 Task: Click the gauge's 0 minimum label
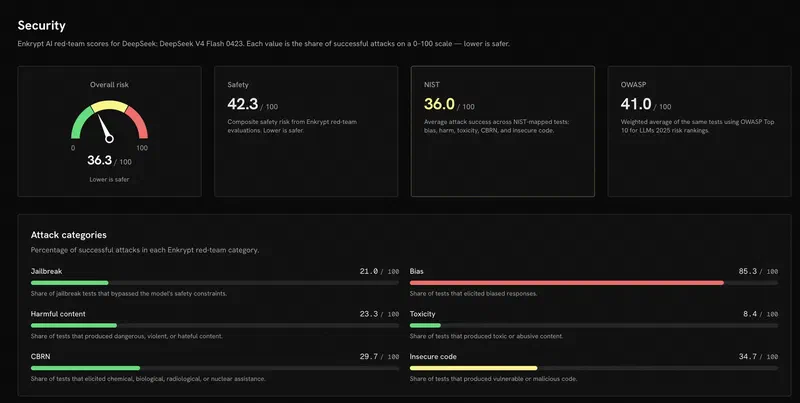click(73, 148)
